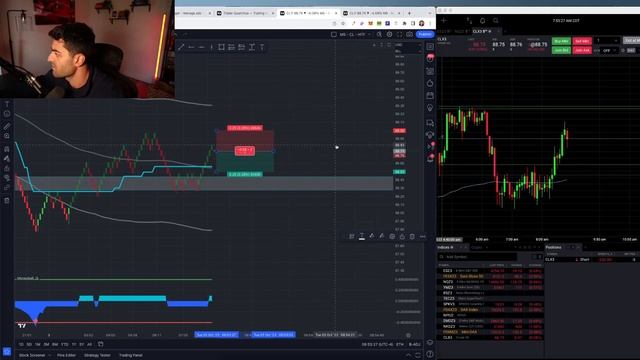Viewport: 640px width, 360px height.
Task: Open the go-to-date calendar icon
Action: tap(100, 344)
